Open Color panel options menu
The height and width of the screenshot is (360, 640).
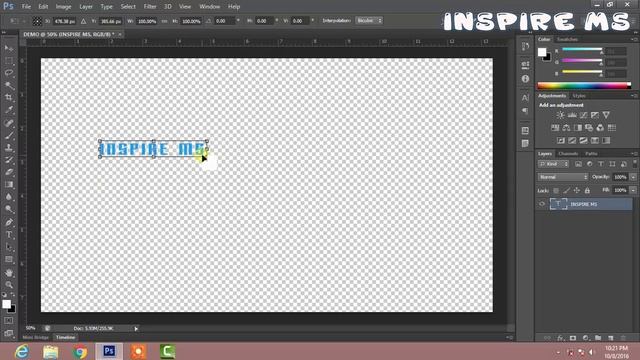[634, 39]
